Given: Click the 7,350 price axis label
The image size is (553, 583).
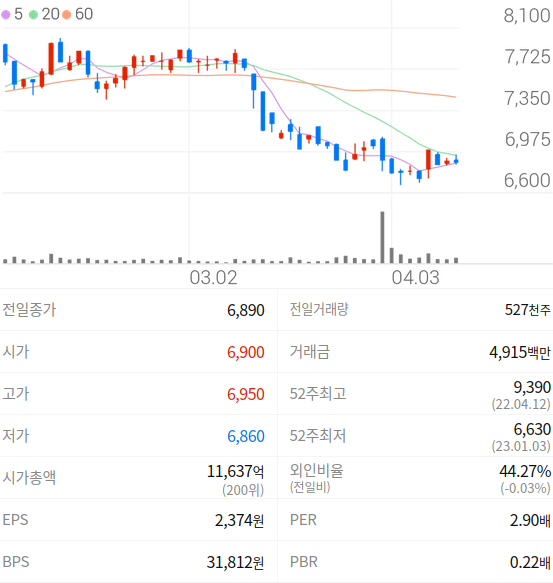Looking at the screenshot, I should (527, 99).
